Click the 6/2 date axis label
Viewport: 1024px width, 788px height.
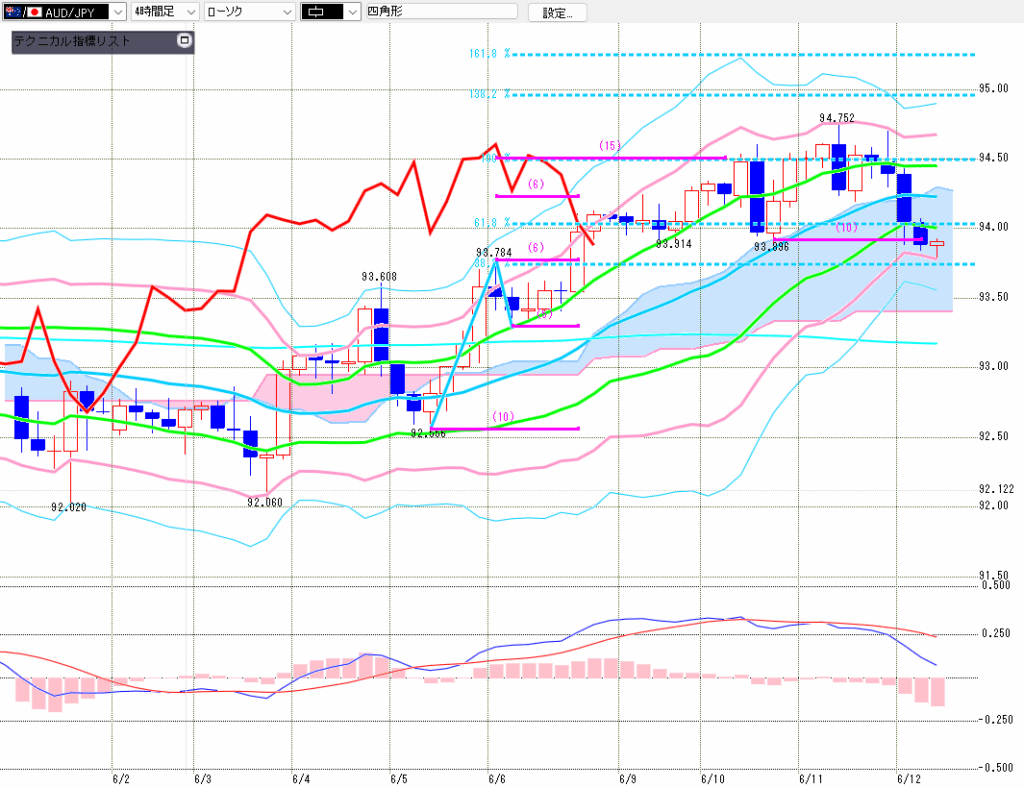(x=121, y=779)
